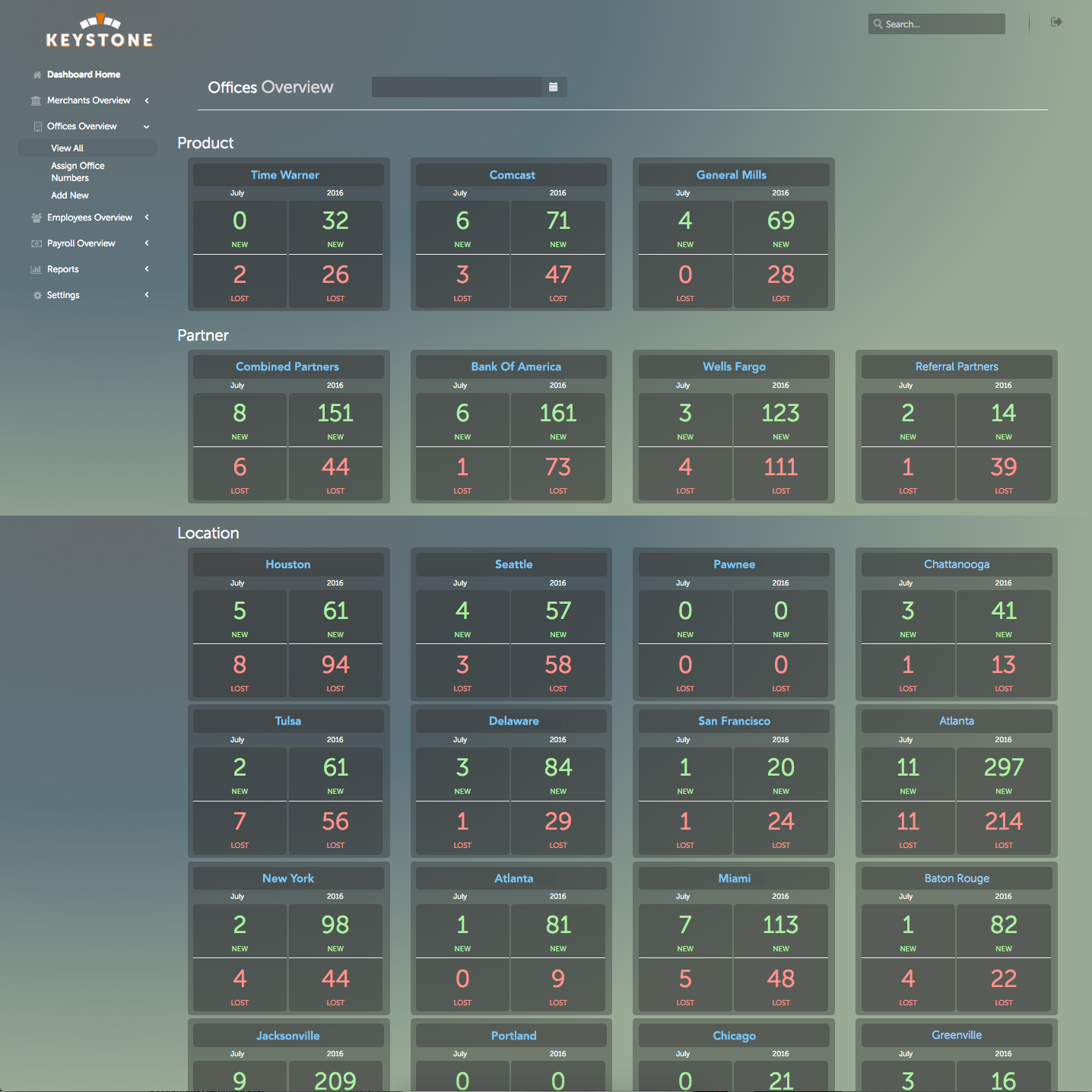
Task: Open Assign Office Numbers
Action: point(78,172)
